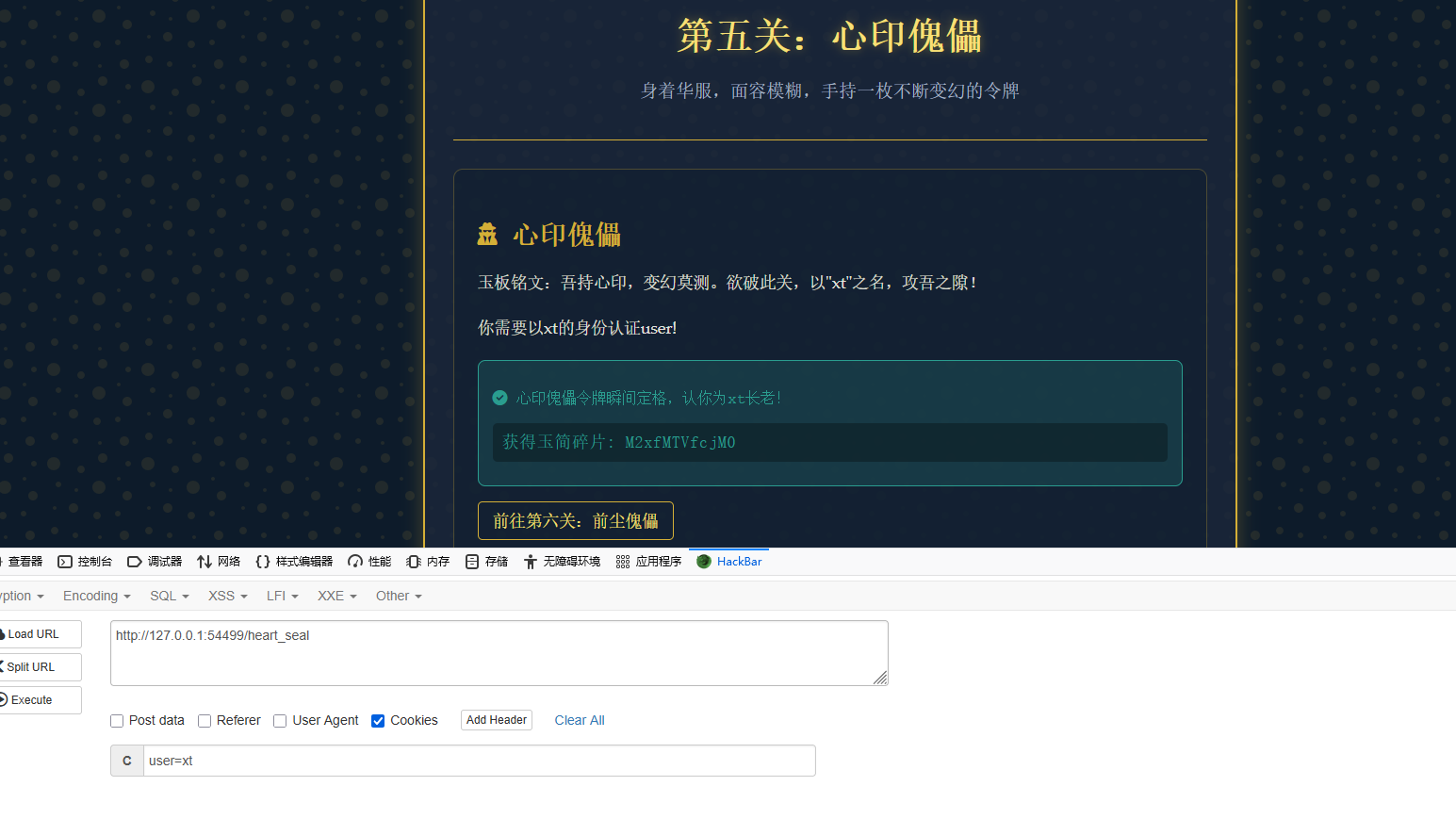Open the Other menu in HackBar

tap(399, 597)
